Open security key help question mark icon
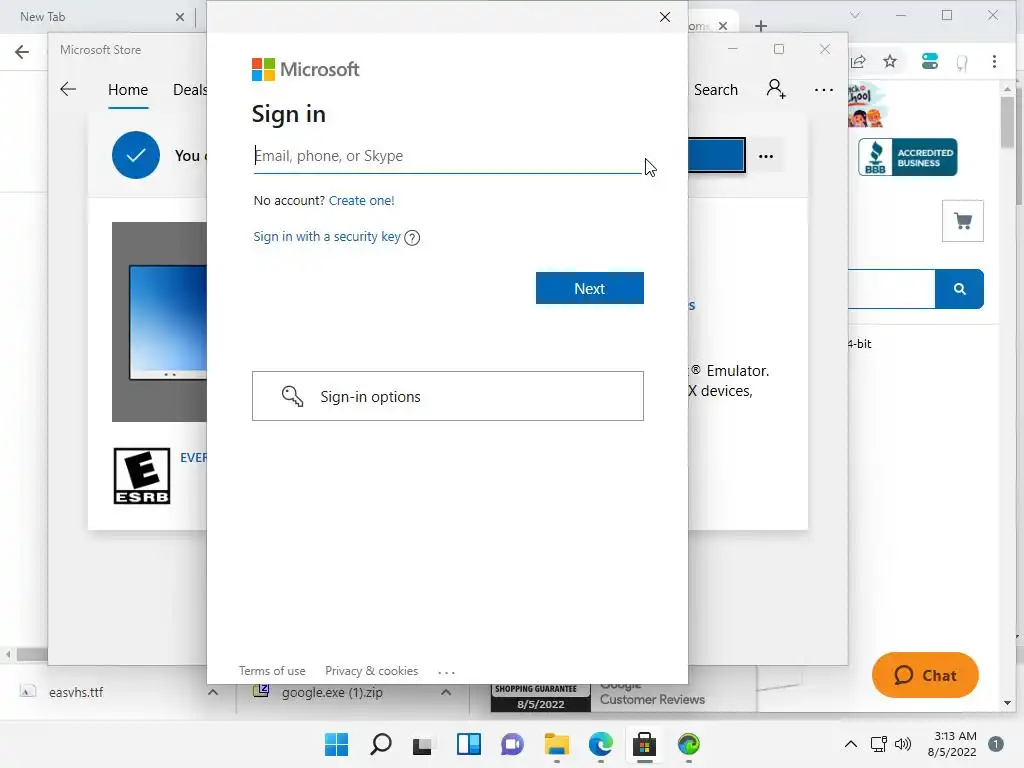Image resolution: width=1024 pixels, height=768 pixels. pos(412,238)
